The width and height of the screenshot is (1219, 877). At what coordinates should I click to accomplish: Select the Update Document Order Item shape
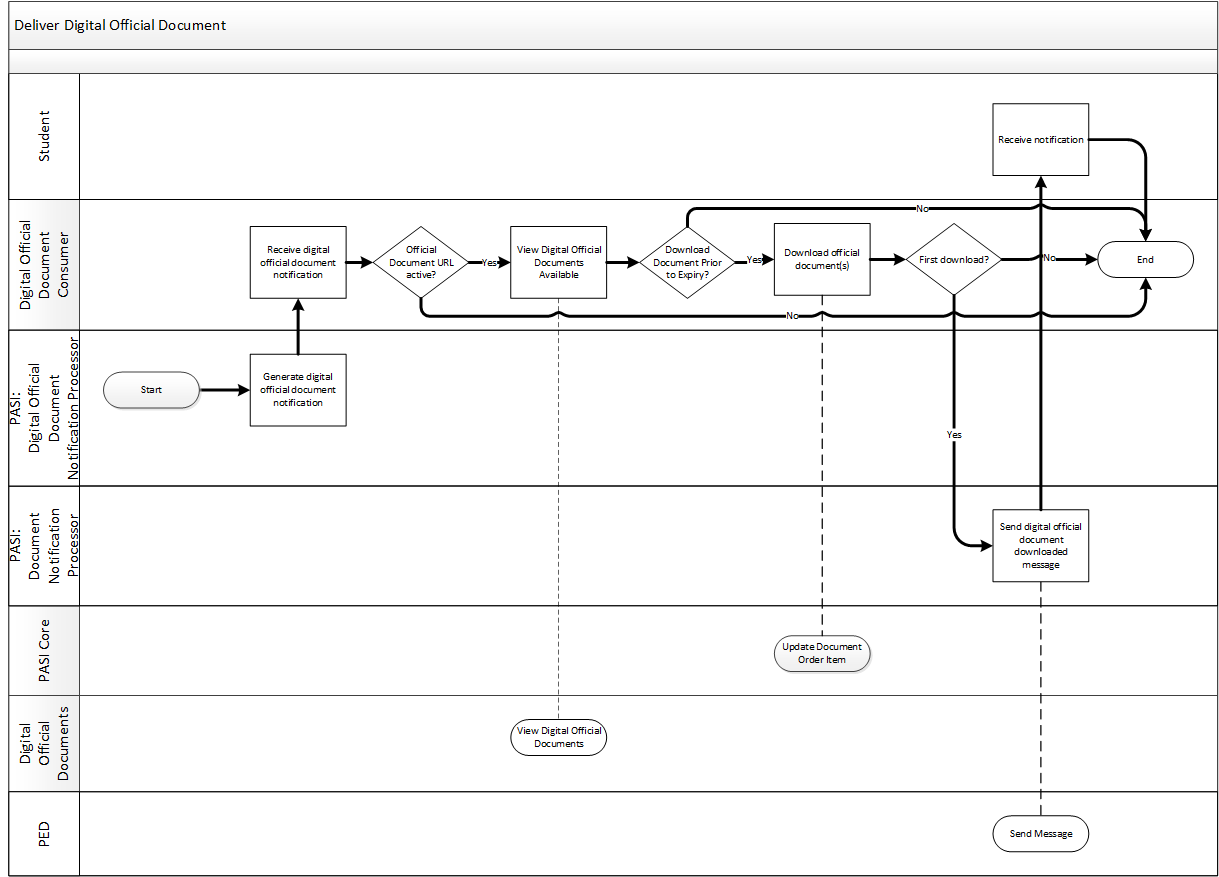pos(822,653)
